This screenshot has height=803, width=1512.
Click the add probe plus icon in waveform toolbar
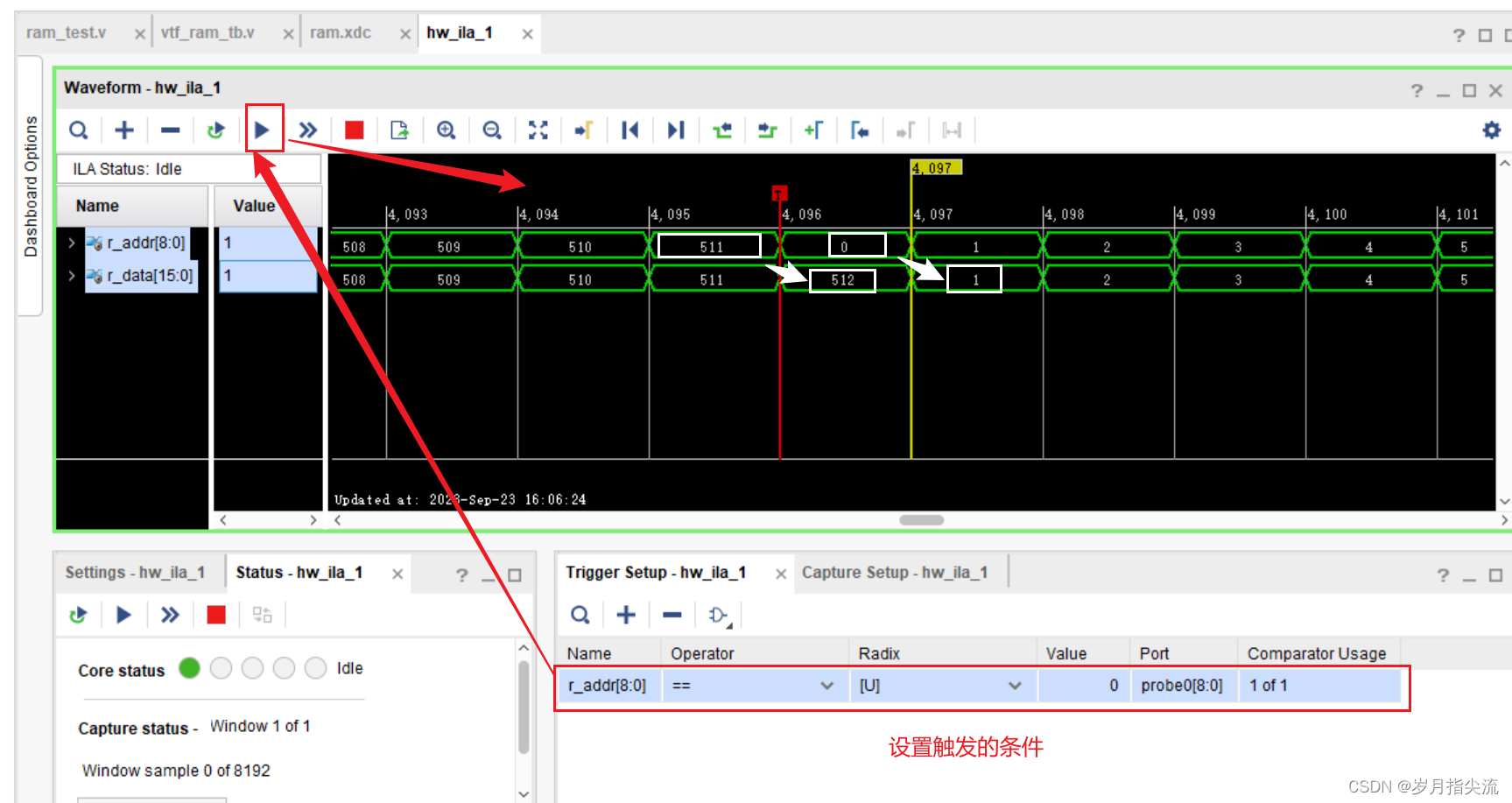pos(124,130)
